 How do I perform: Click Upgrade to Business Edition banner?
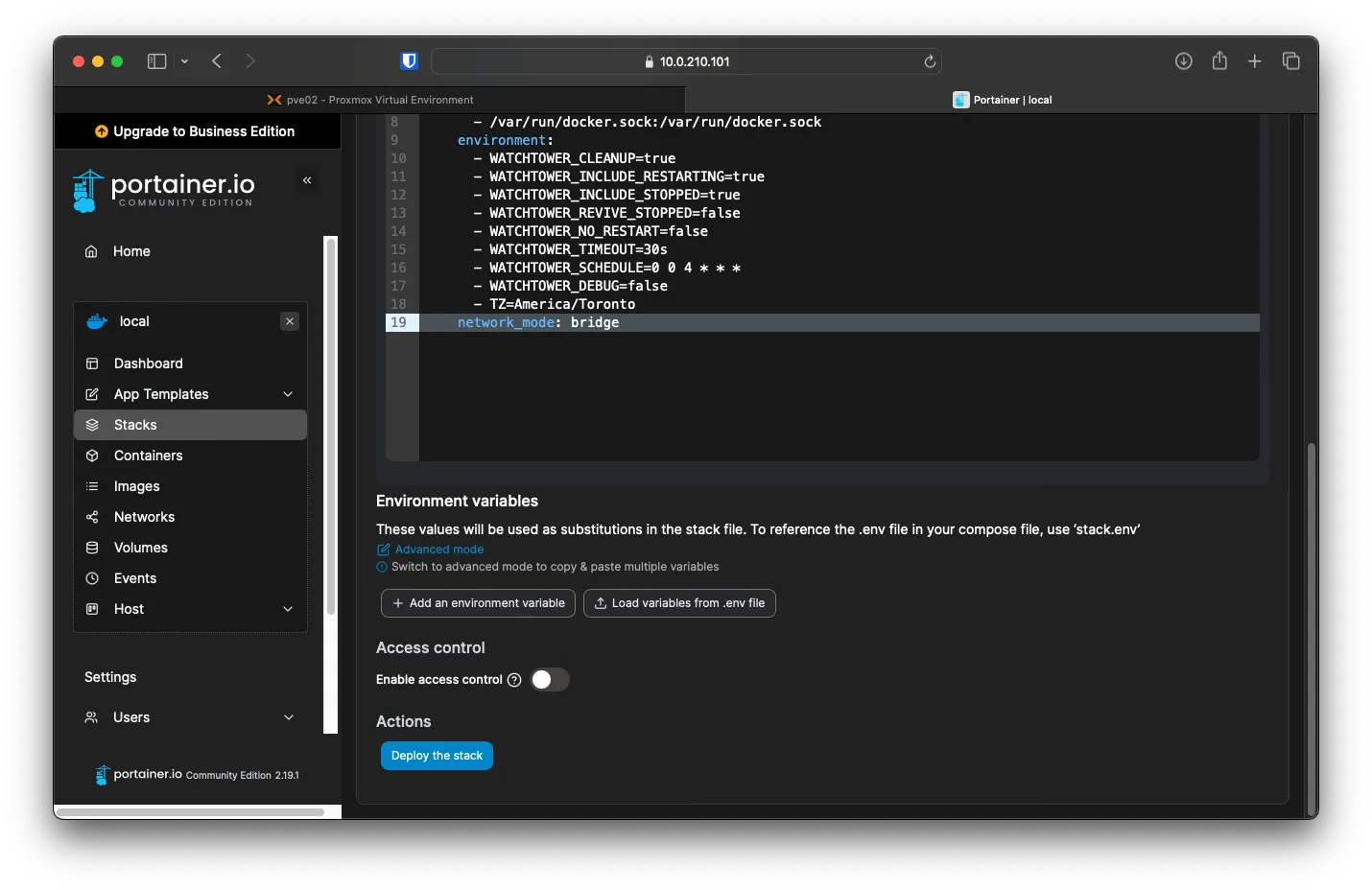point(196,131)
